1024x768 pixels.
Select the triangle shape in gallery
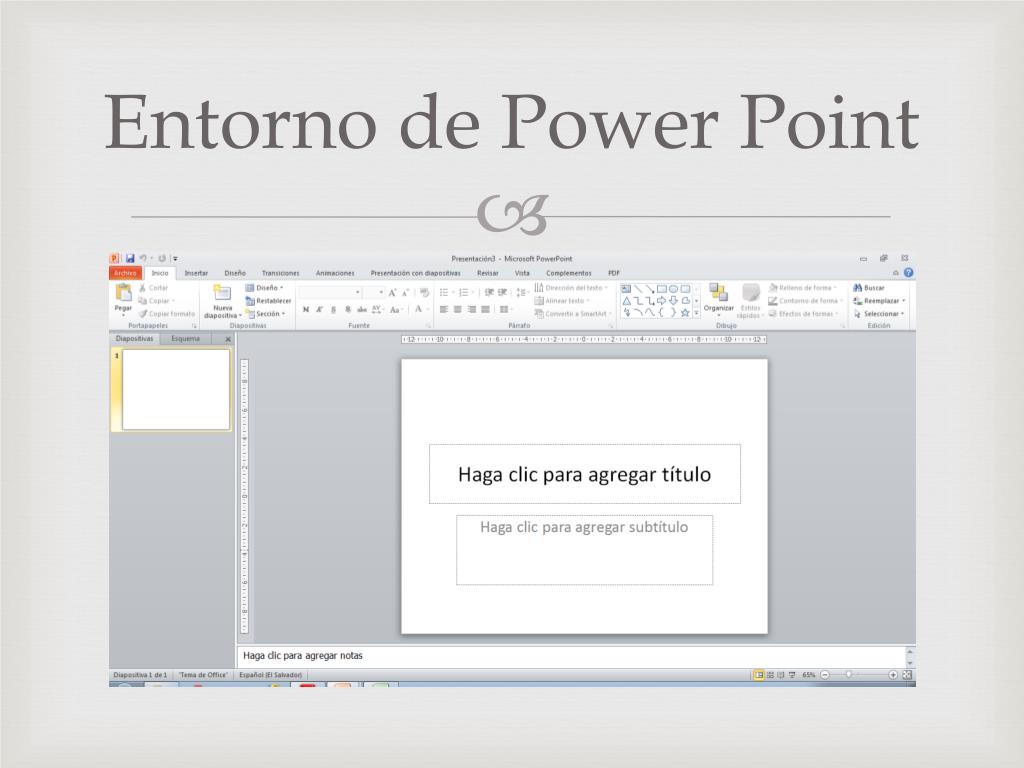626,301
